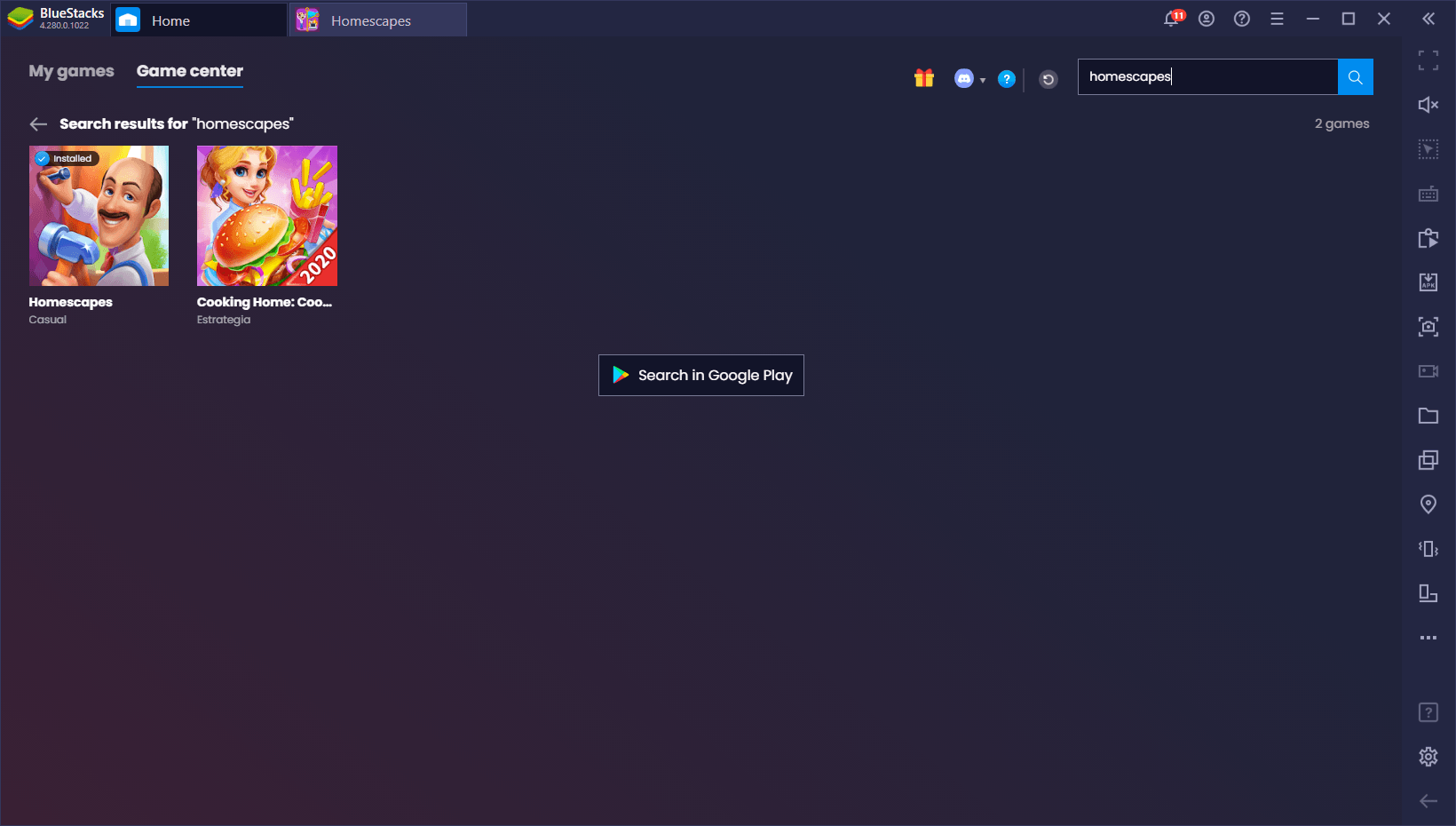Image resolution: width=1456 pixels, height=826 pixels.
Task: Set location with the pin icon
Action: click(1428, 504)
